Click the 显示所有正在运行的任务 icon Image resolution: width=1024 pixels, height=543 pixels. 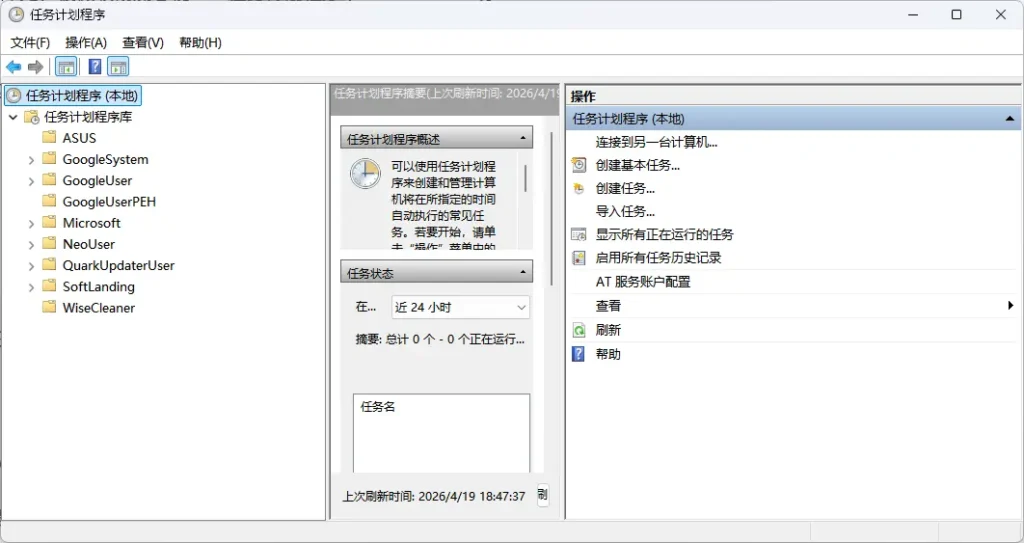click(579, 234)
